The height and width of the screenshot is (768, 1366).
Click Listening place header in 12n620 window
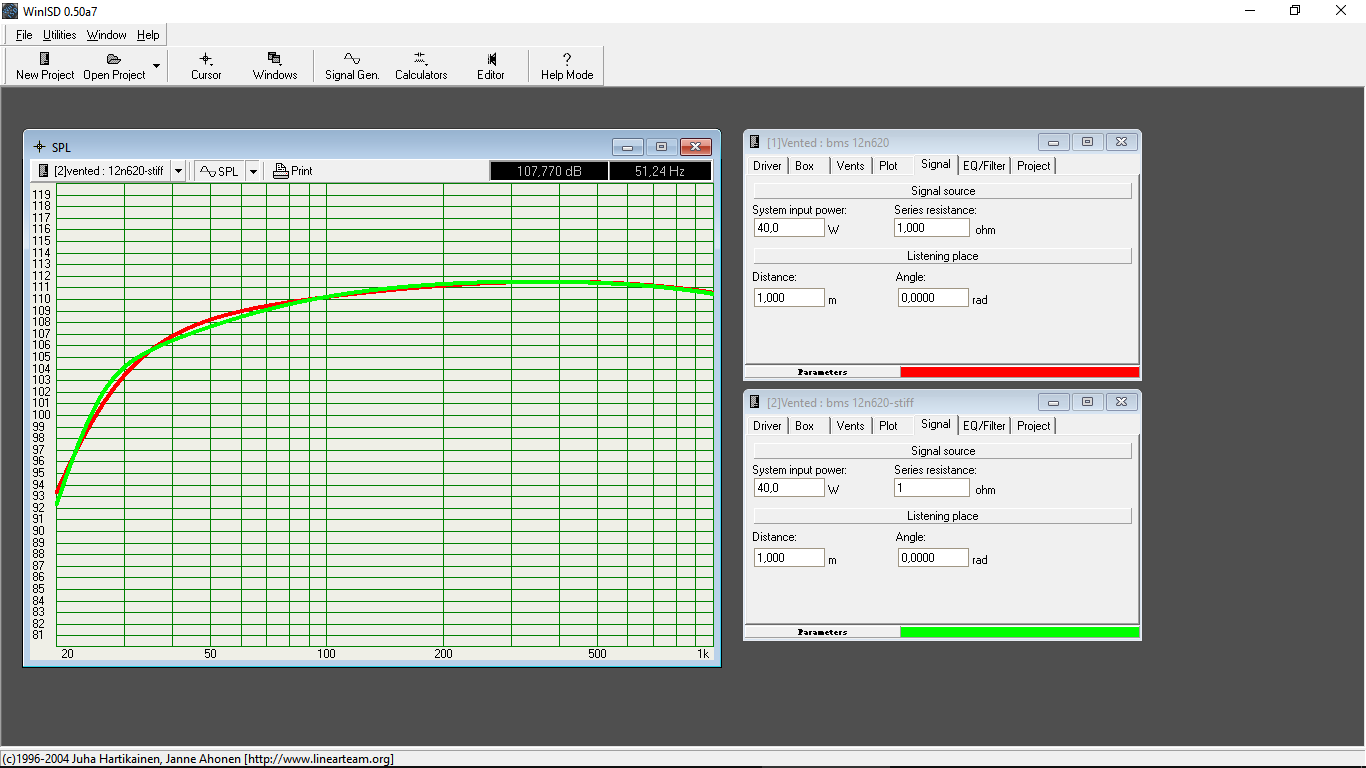(943, 256)
